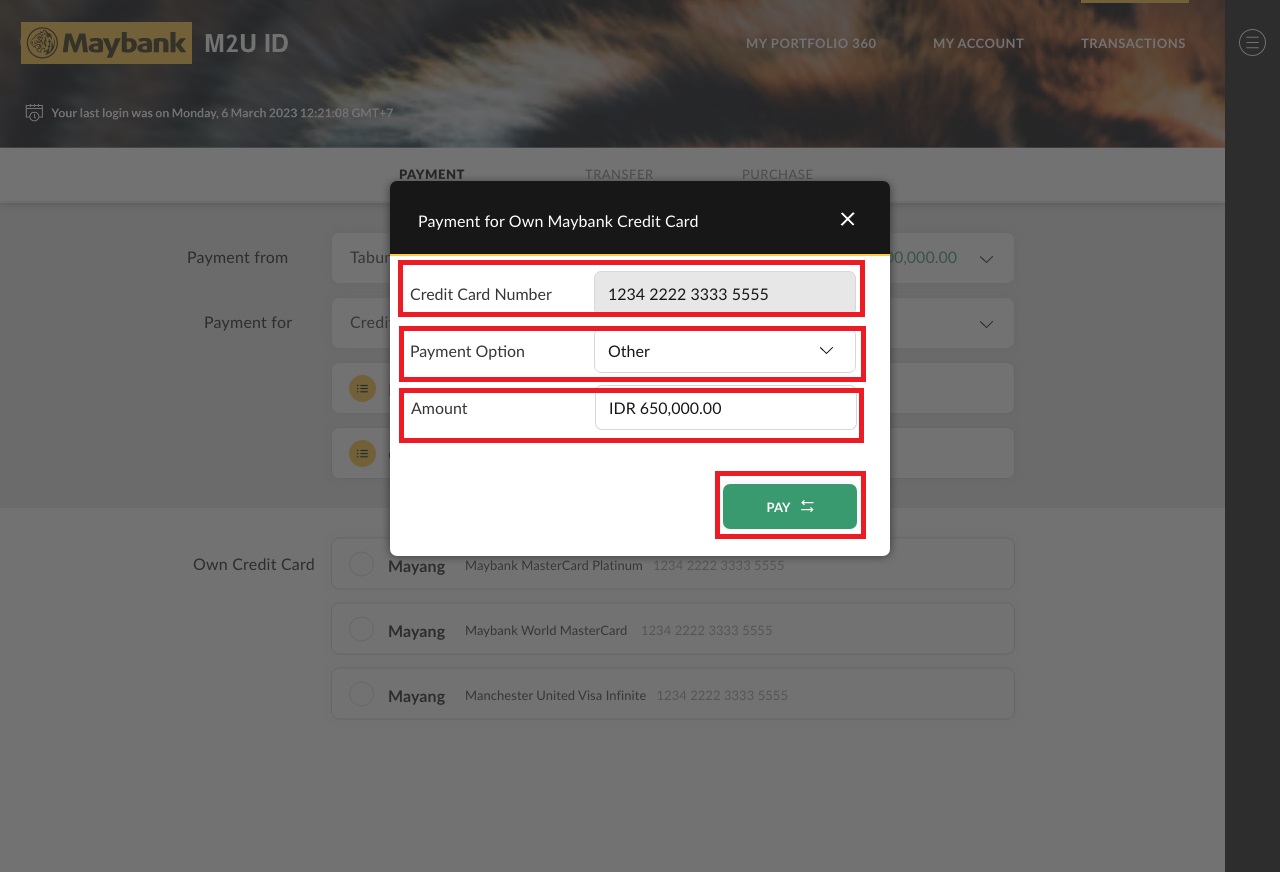Open the Payment Option dropdown
Screen dimensions: 1280x872
click(724, 352)
